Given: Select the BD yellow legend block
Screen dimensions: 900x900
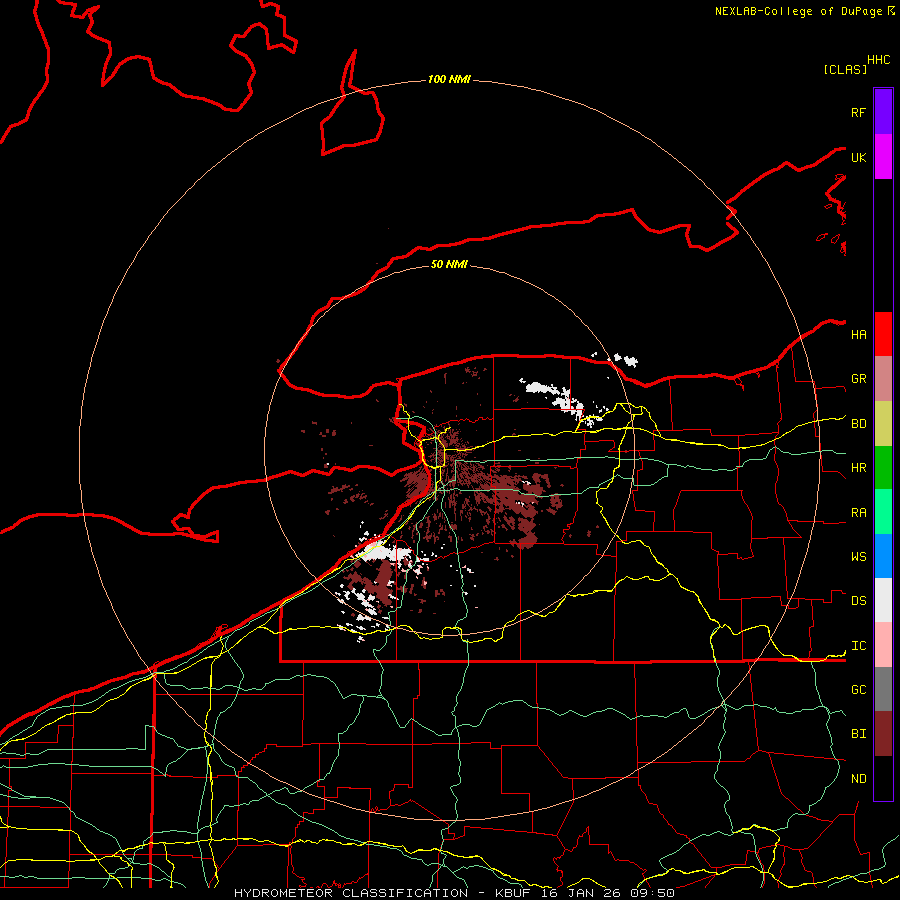Looking at the screenshot, I should point(883,424).
